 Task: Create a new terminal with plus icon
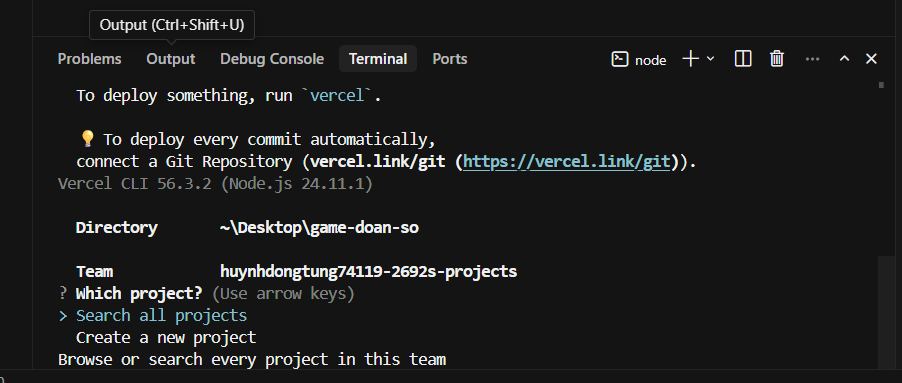690,59
